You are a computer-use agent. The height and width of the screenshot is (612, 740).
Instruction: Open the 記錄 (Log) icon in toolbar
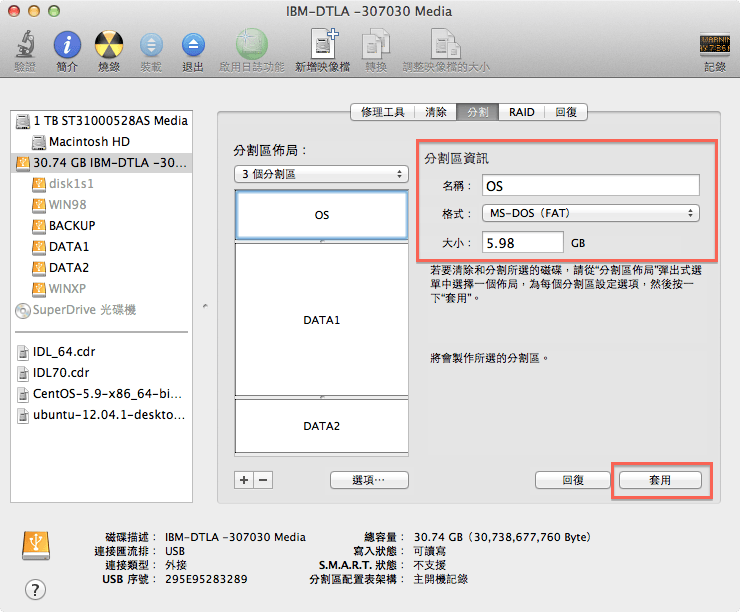tap(714, 45)
